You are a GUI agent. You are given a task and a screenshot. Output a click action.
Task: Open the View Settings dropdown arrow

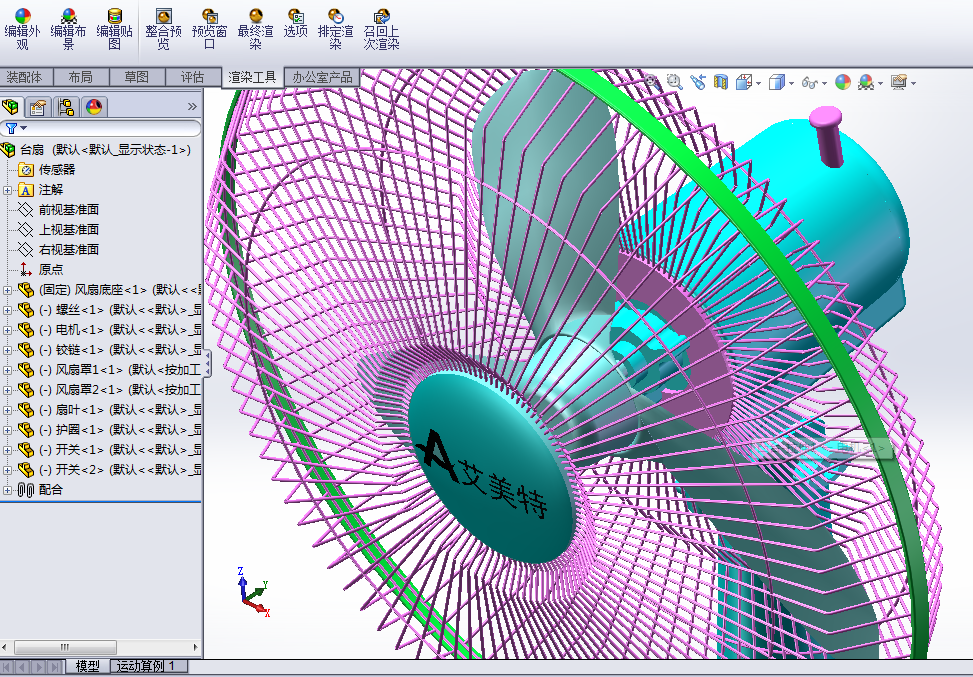tap(913, 83)
